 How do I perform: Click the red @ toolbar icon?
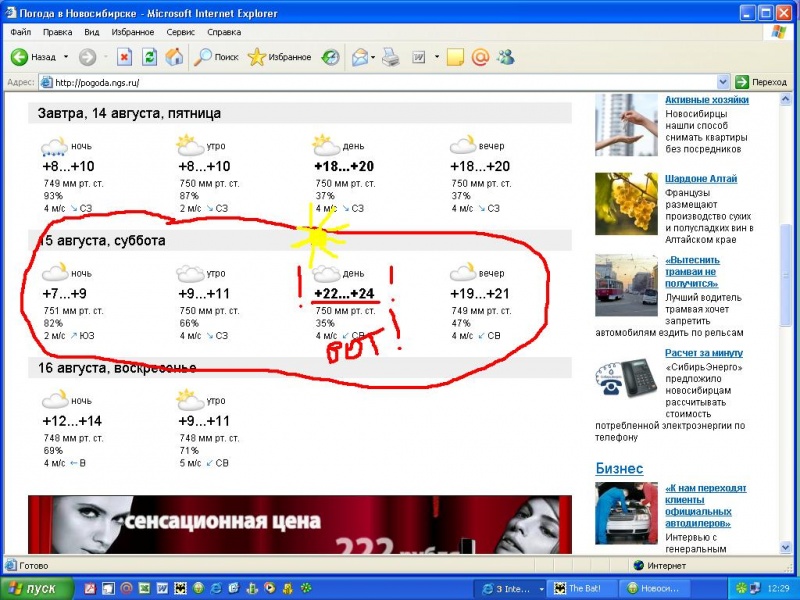point(480,57)
